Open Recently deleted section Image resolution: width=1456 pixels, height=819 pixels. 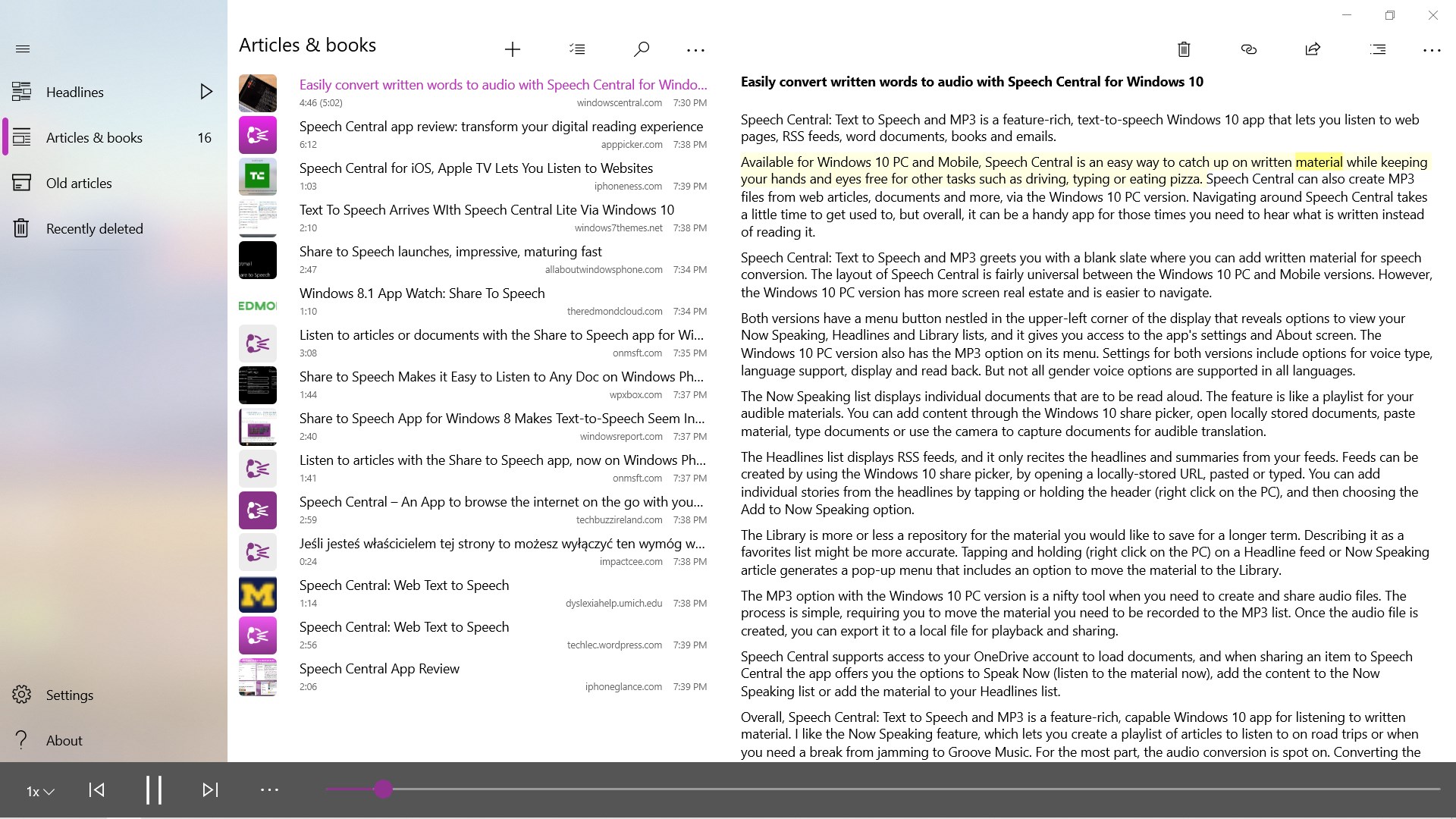[114, 228]
